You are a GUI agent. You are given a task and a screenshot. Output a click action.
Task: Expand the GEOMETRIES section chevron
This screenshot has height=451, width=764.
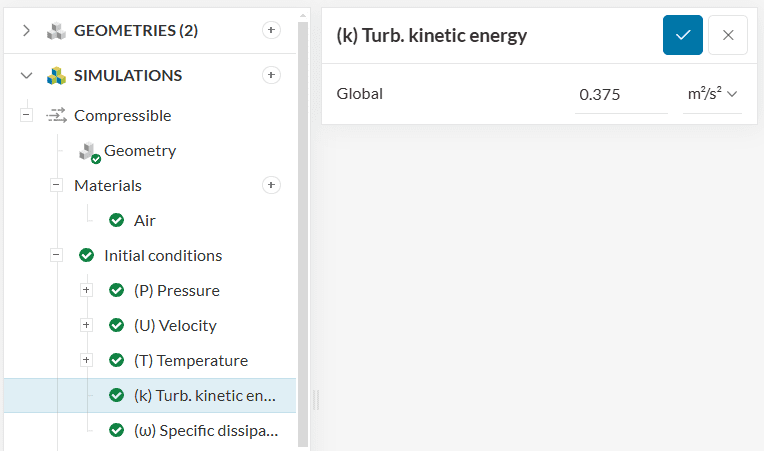coord(26,31)
